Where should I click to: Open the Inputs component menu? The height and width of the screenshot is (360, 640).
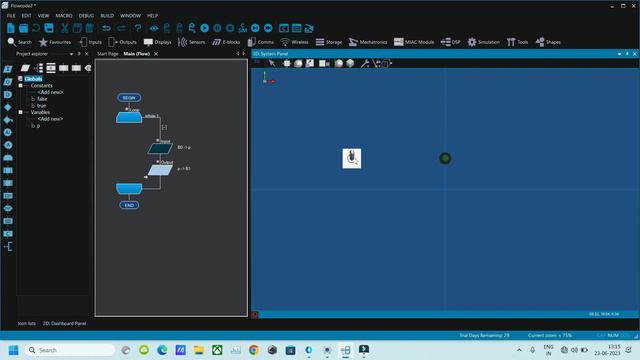[90, 42]
